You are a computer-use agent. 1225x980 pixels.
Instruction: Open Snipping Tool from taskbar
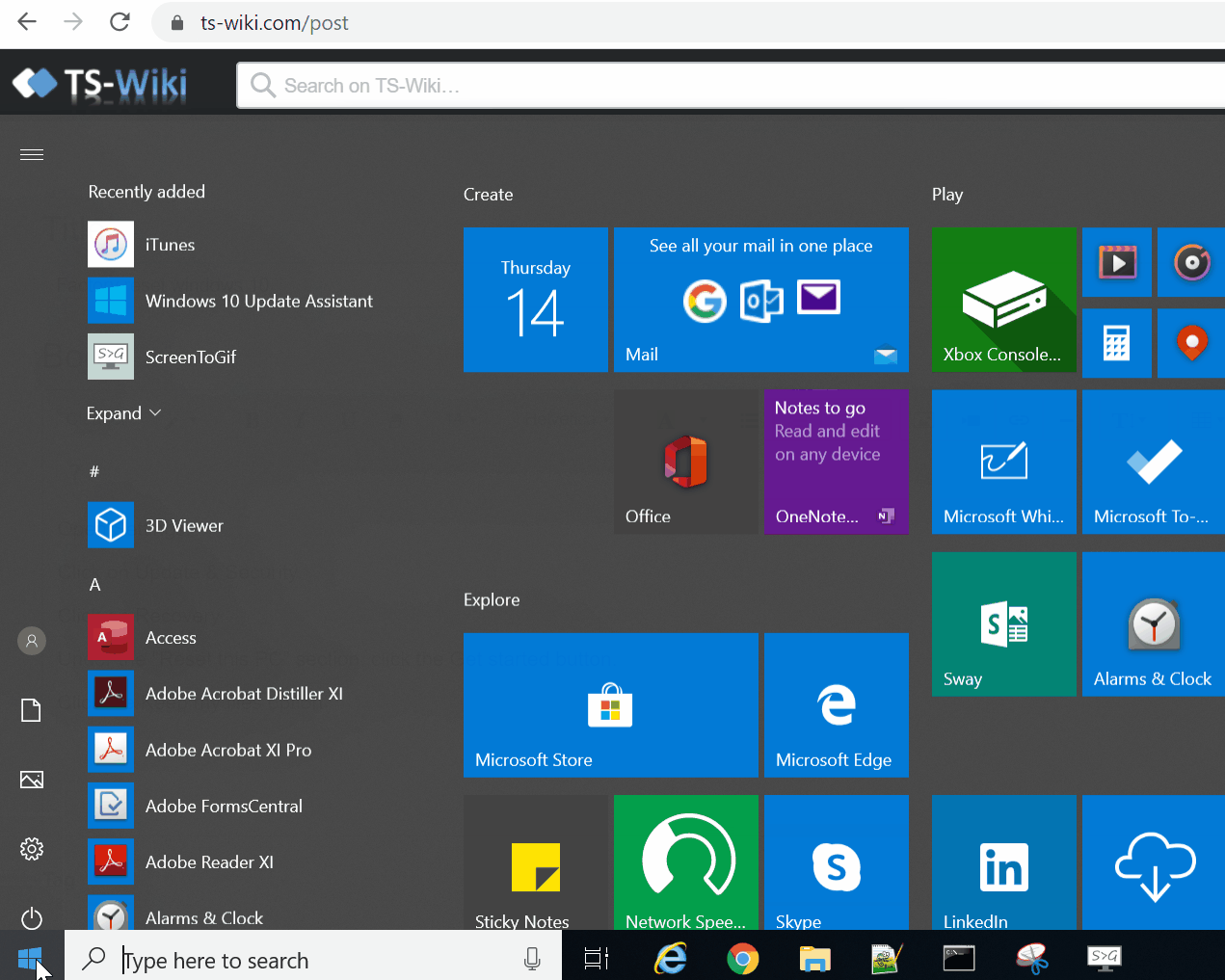pyautogui.click(x=1031, y=958)
